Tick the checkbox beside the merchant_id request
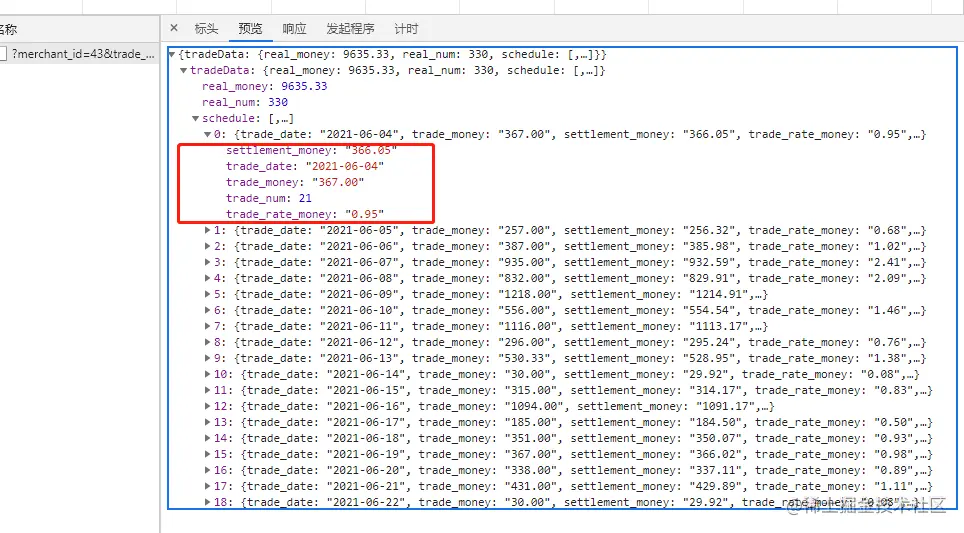The image size is (964, 533). tap(2, 53)
